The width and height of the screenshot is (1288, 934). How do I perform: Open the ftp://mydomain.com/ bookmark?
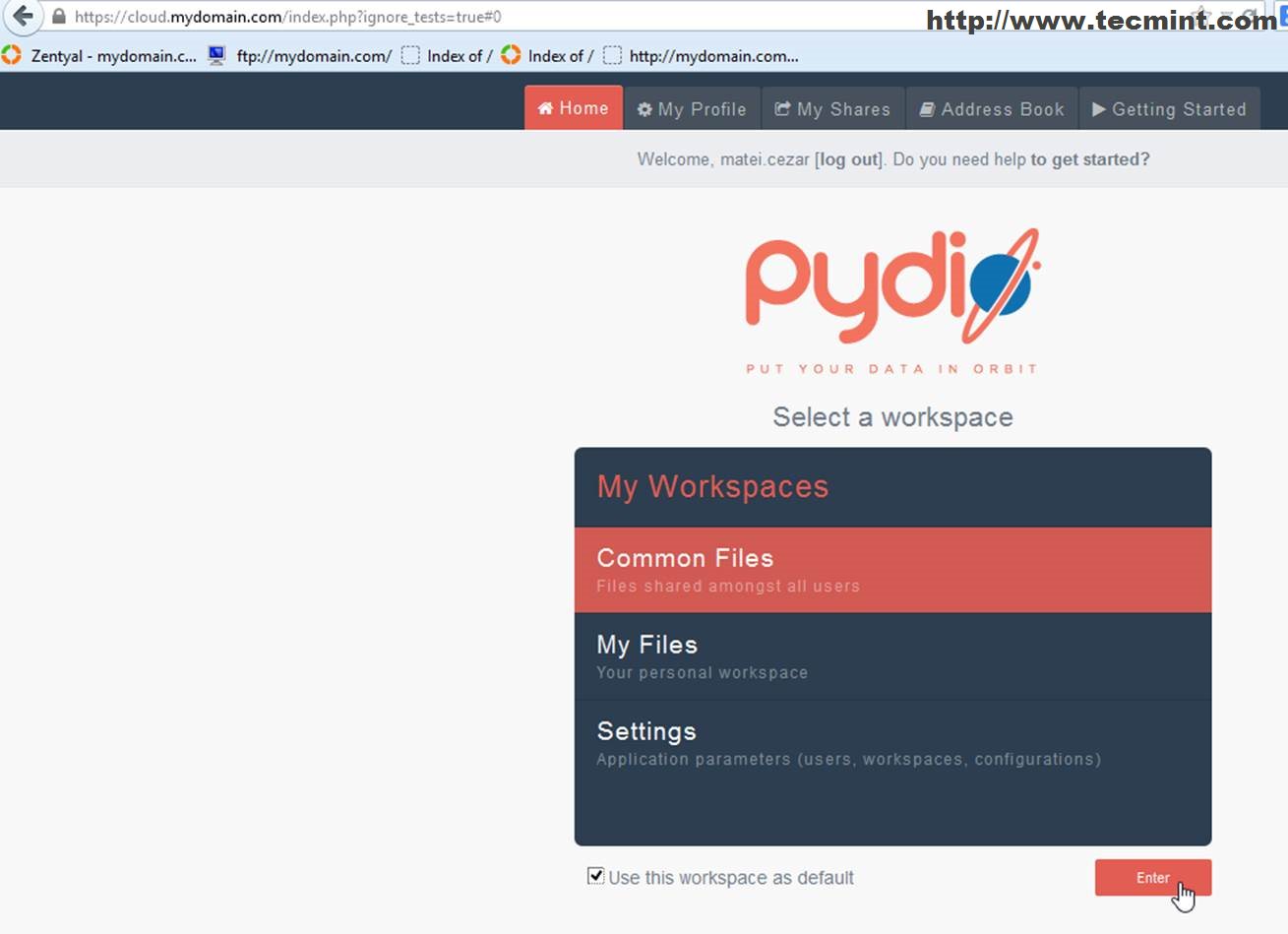point(300,56)
